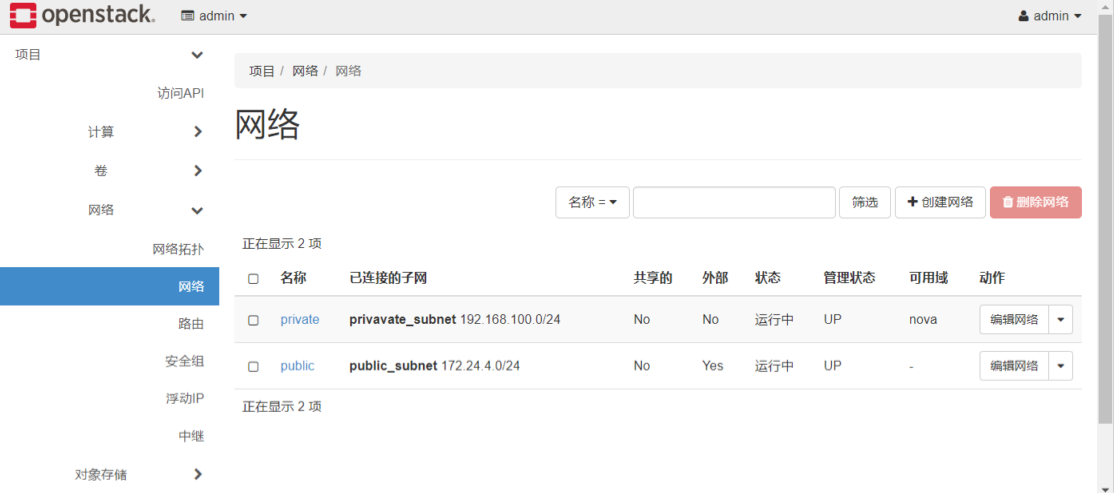
Task: Toggle the select-all networks checkbox
Action: click(x=253, y=278)
